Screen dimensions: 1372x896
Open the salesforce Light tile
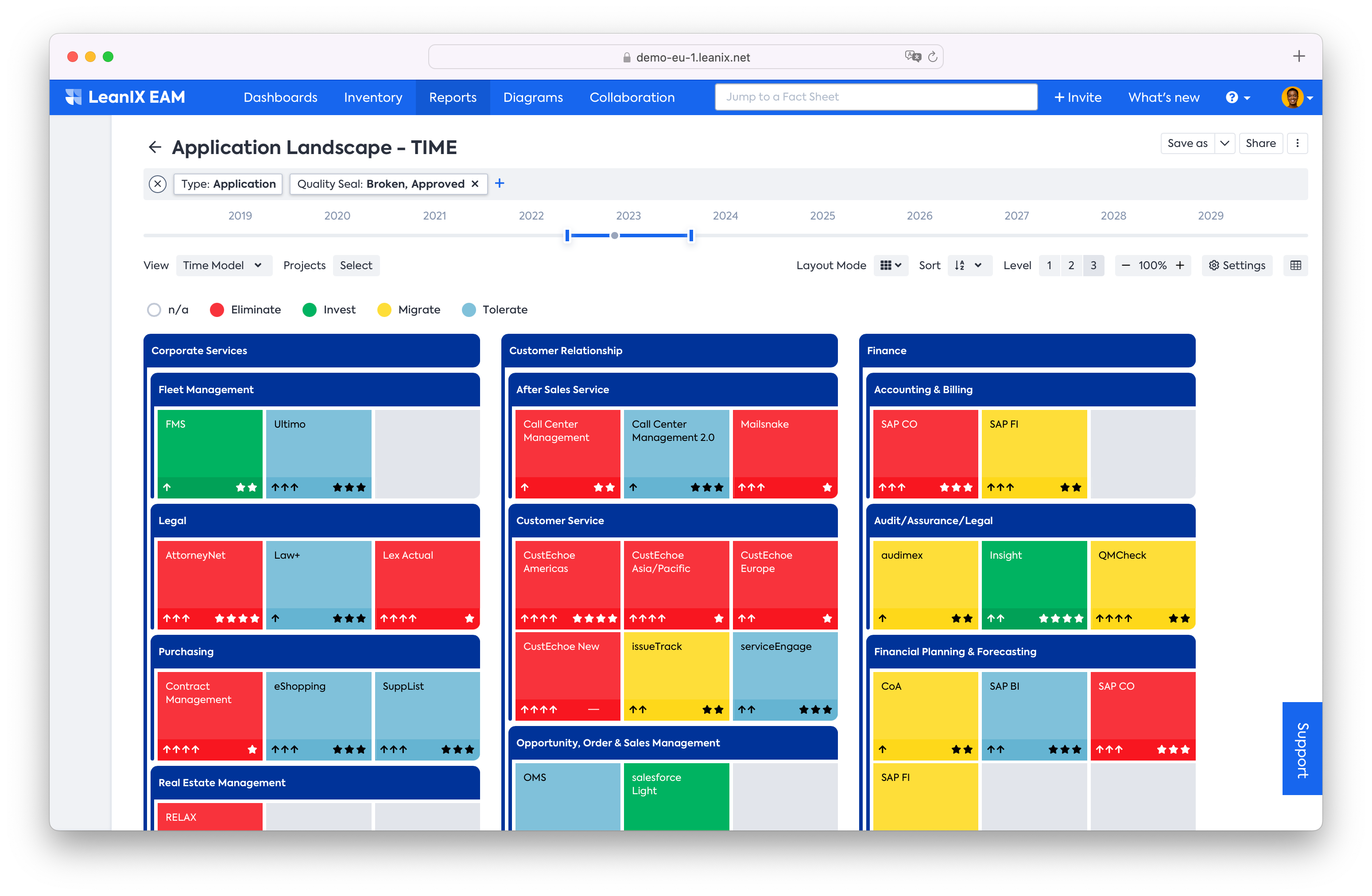[x=676, y=796]
